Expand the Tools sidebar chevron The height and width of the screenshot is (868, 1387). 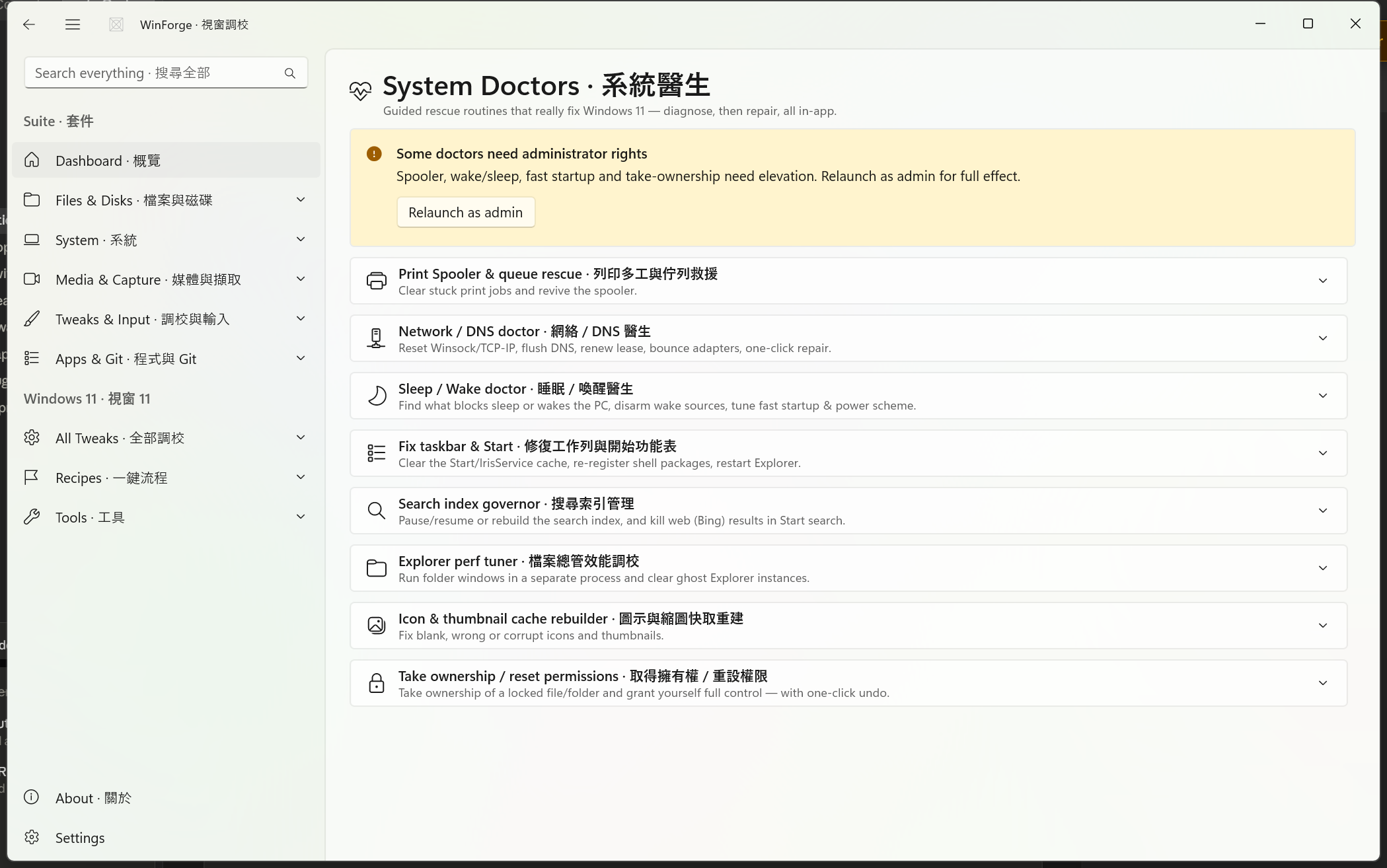(x=301, y=517)
